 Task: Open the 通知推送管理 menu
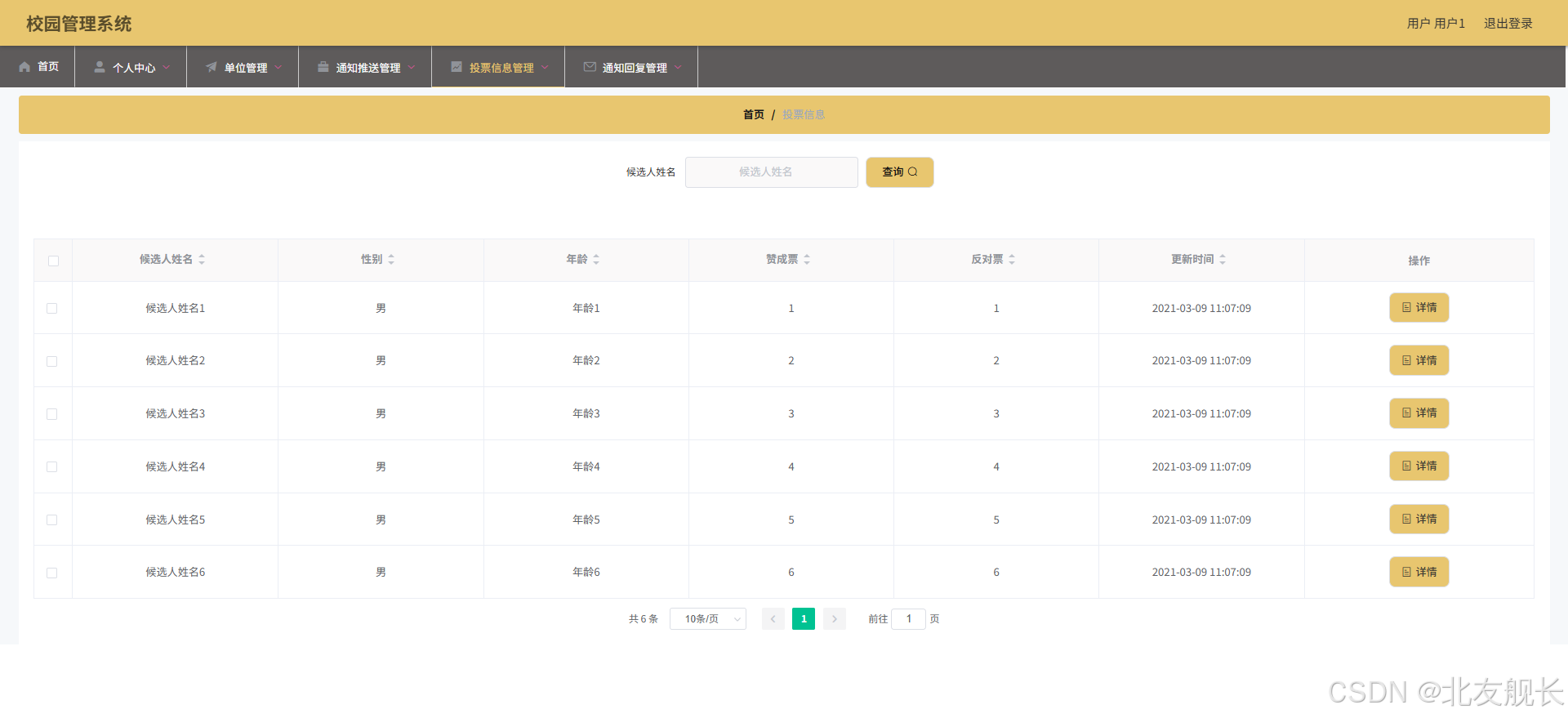pyautogui.click(x=365, y=67)
